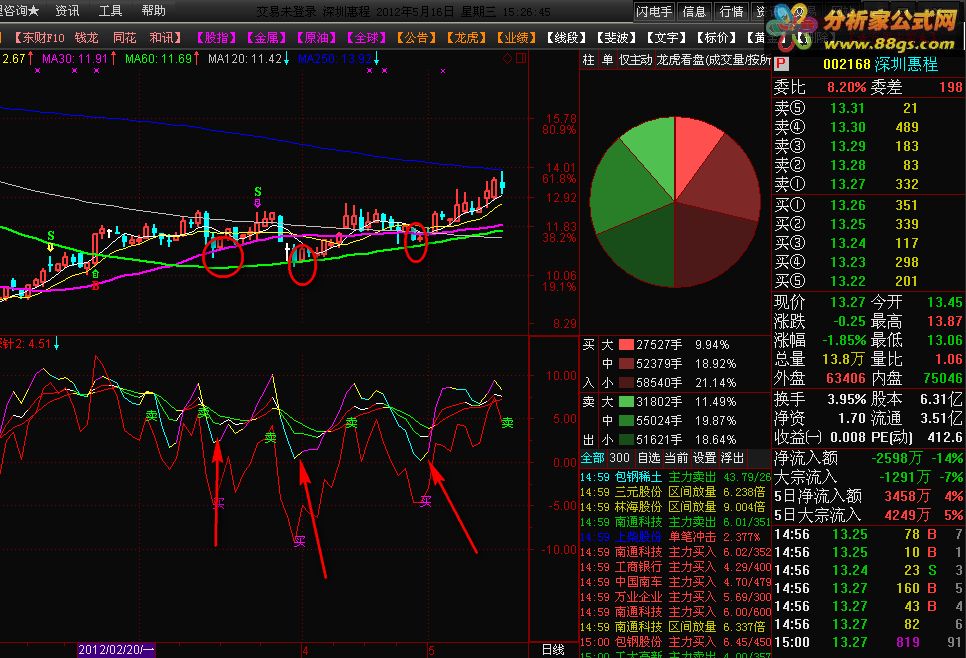This screenshot has width=966, height=658.
Task: Open the 钱龙 link
Action: pyautogui.click(x=87, y=38)
